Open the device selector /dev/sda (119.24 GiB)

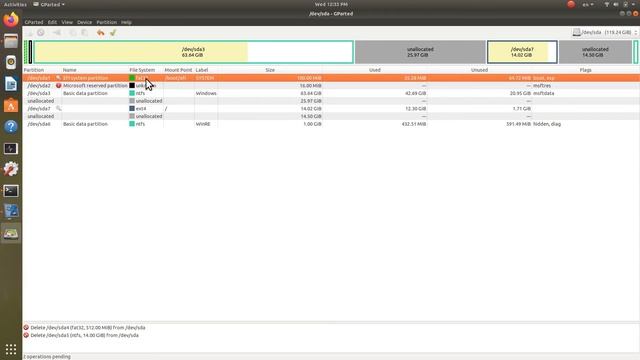pos(605,32)
